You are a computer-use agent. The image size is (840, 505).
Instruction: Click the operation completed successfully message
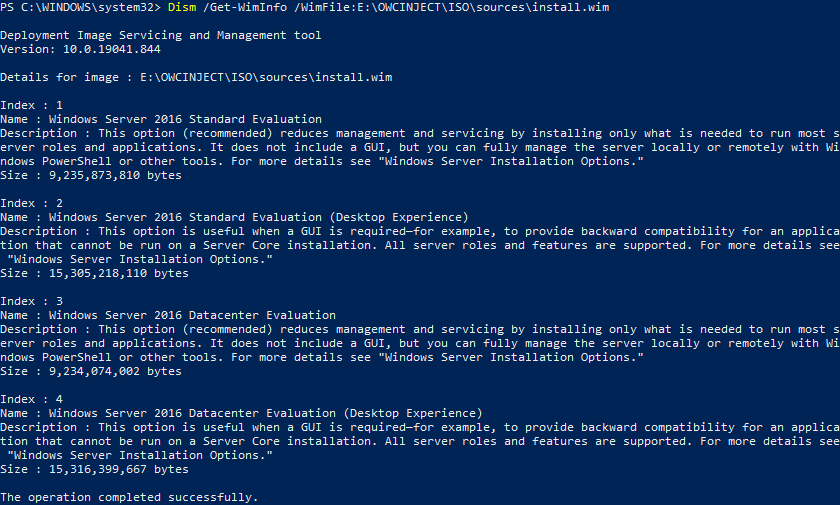[129, 497]
